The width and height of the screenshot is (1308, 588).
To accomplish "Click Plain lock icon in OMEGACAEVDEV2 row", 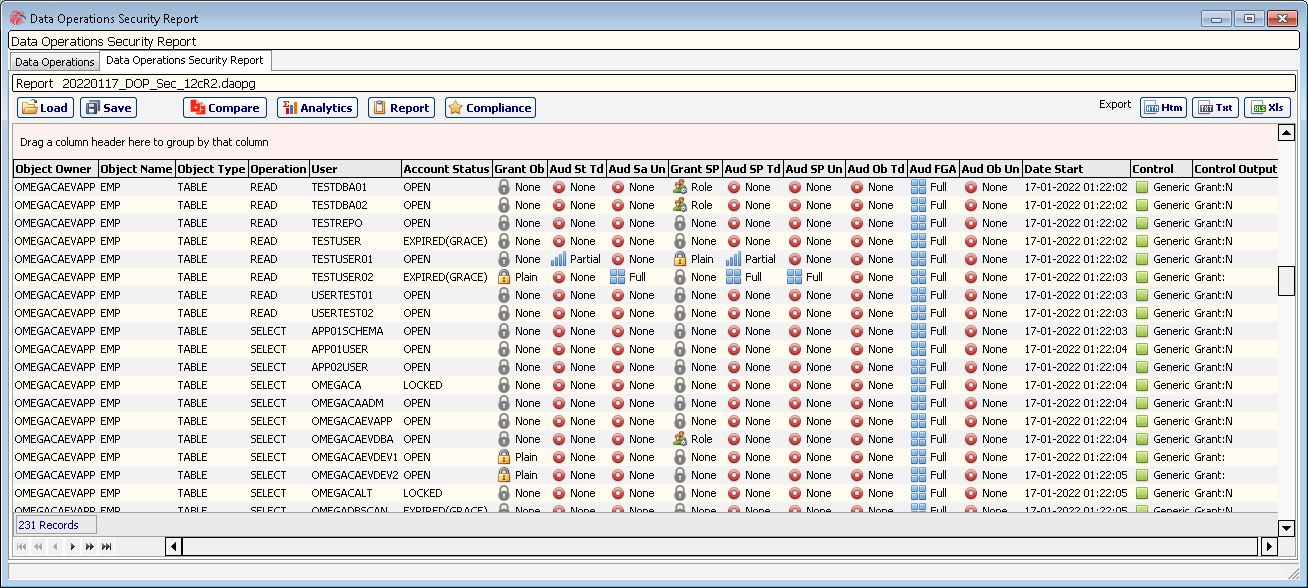I will point(504,475).
